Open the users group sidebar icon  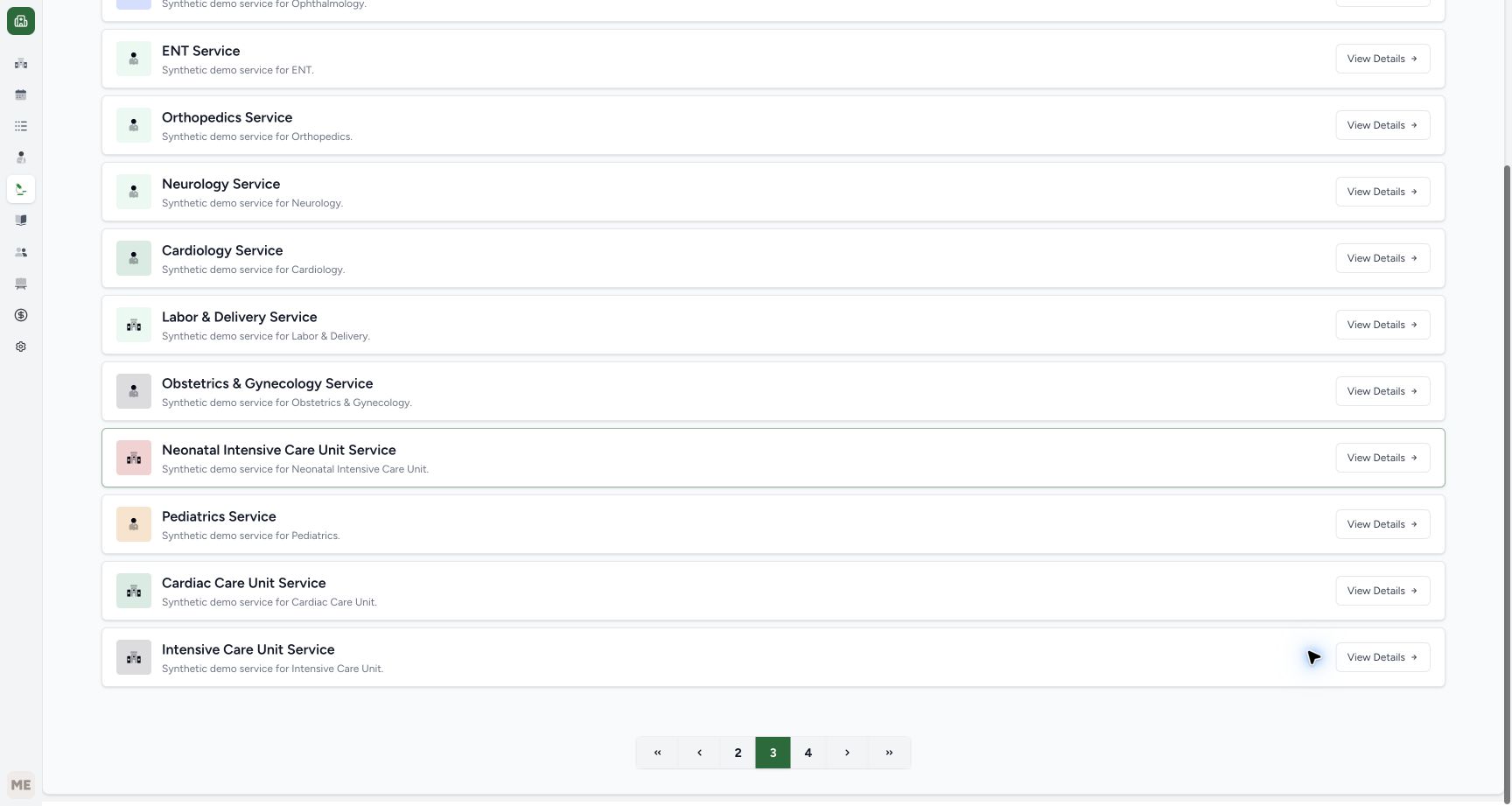coord(21,252)
